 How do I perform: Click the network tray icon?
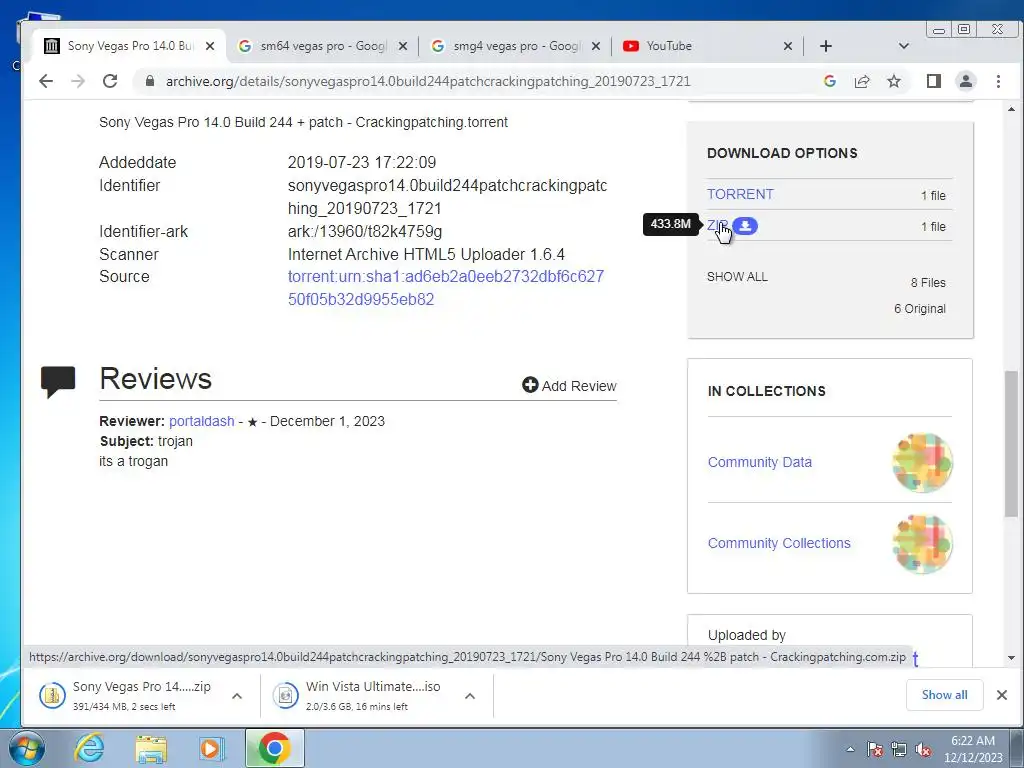(x=899, y=749)
